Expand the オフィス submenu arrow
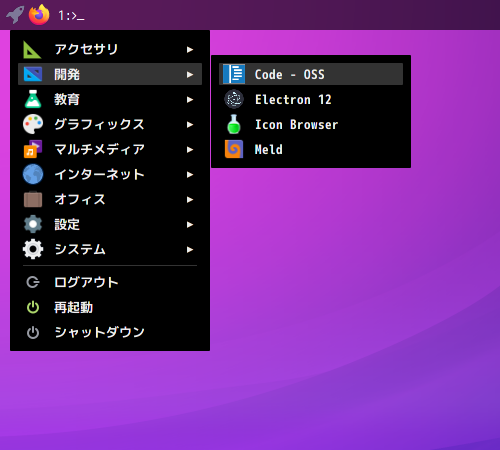 pos(190,200)
